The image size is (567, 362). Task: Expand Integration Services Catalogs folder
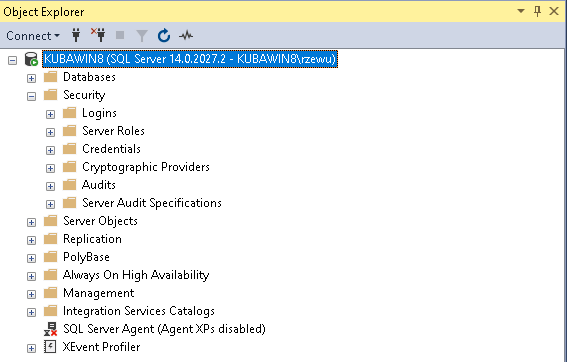point(31,312)
